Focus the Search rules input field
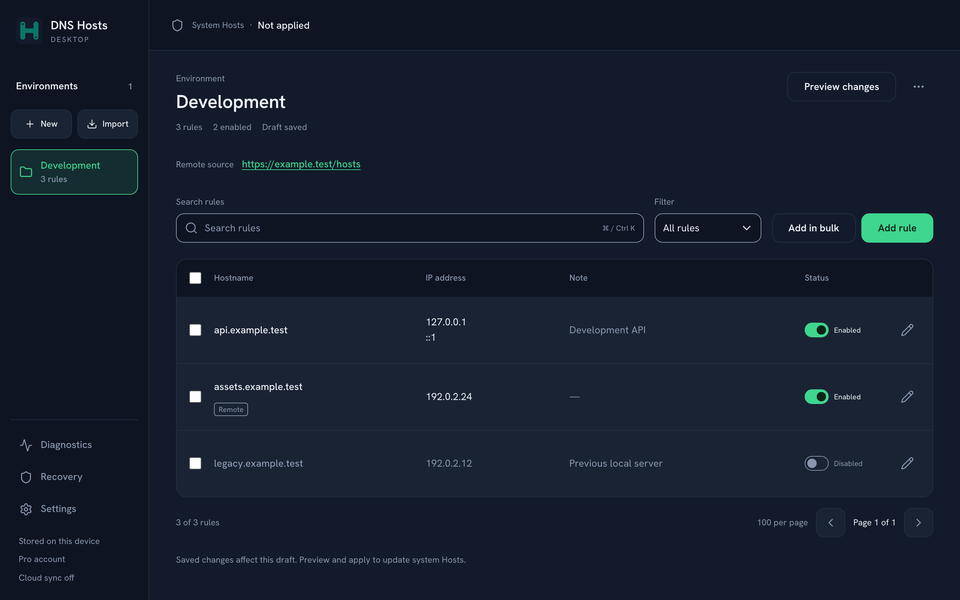The image size is (960, 600). click(410, 228)
